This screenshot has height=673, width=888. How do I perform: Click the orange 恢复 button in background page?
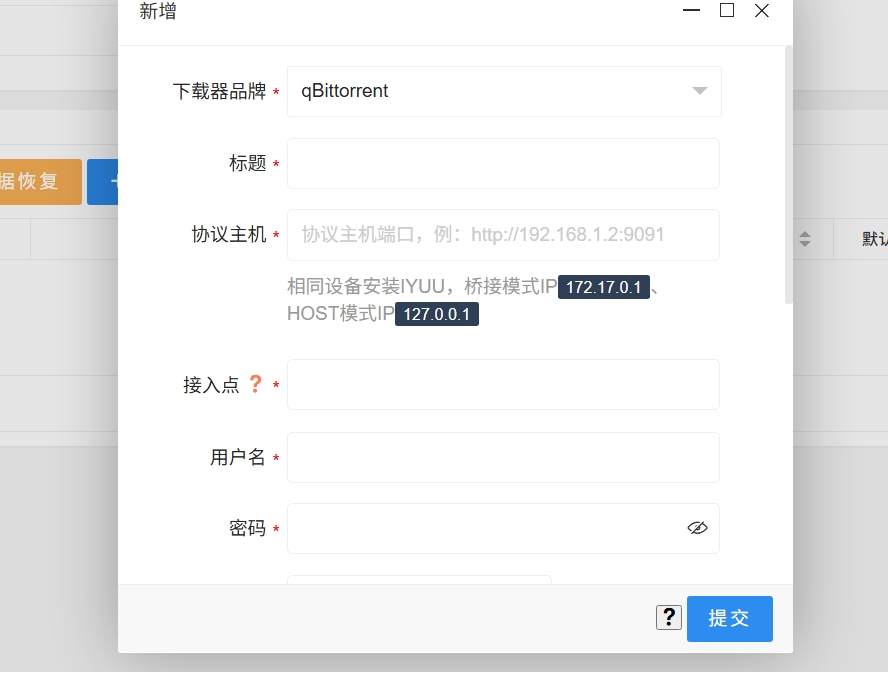[41, 182]
